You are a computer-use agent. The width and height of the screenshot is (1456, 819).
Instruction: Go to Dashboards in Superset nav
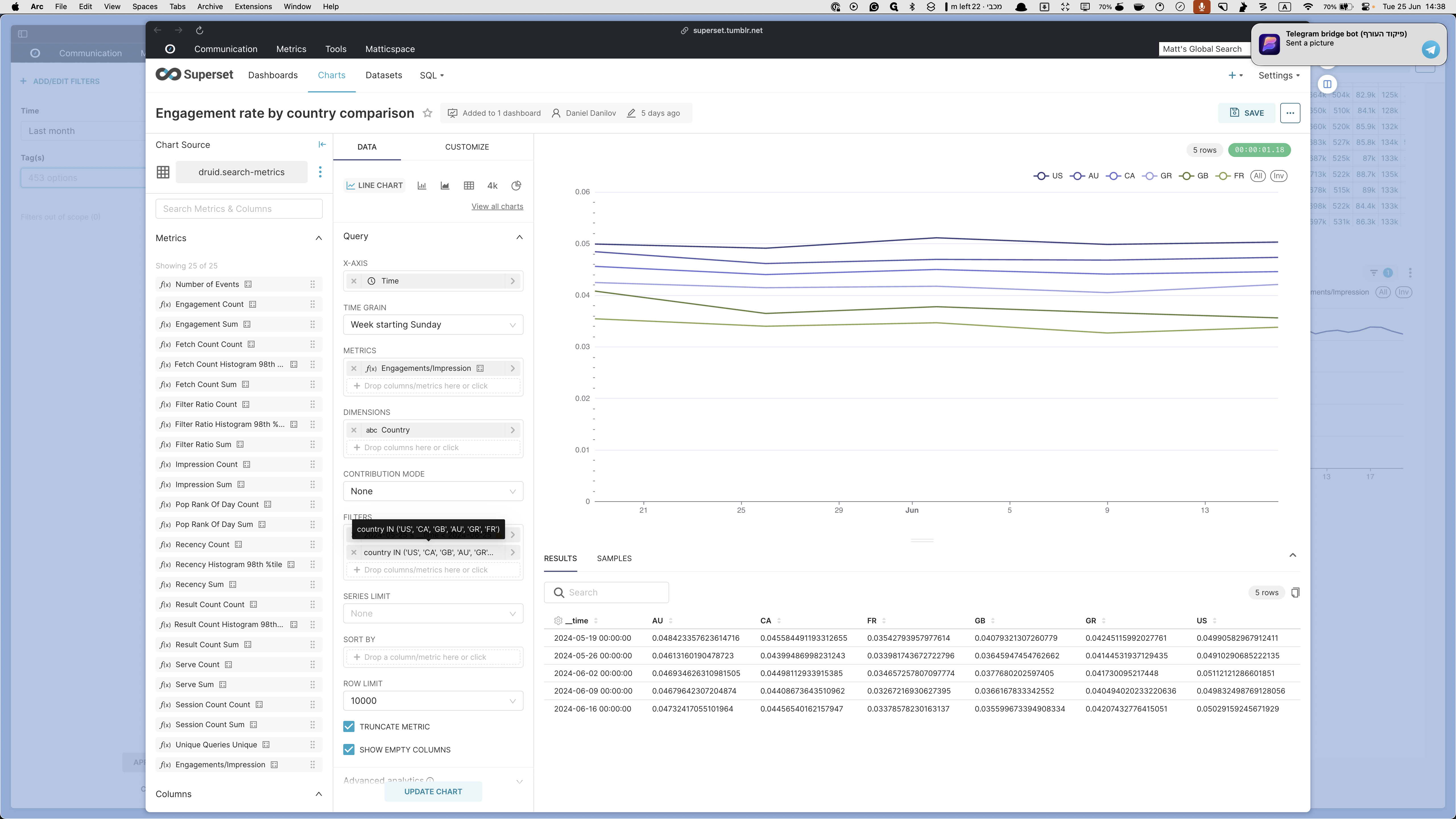(272, 75)
